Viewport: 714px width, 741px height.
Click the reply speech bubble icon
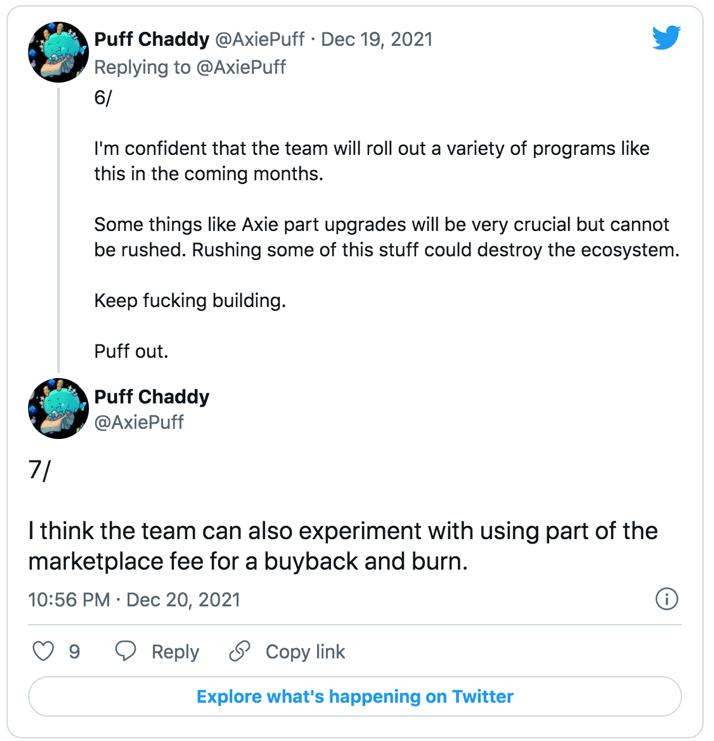126,652
